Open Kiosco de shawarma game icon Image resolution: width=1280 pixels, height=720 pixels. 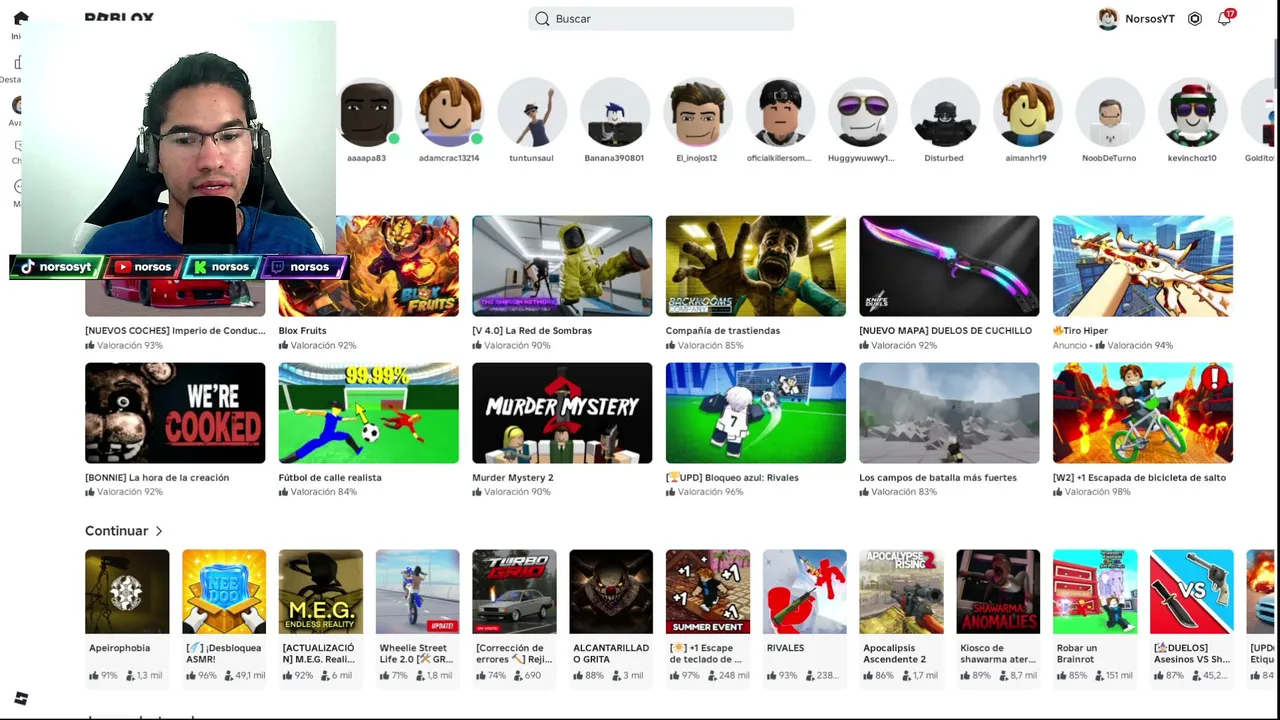[x=998, y=591]
